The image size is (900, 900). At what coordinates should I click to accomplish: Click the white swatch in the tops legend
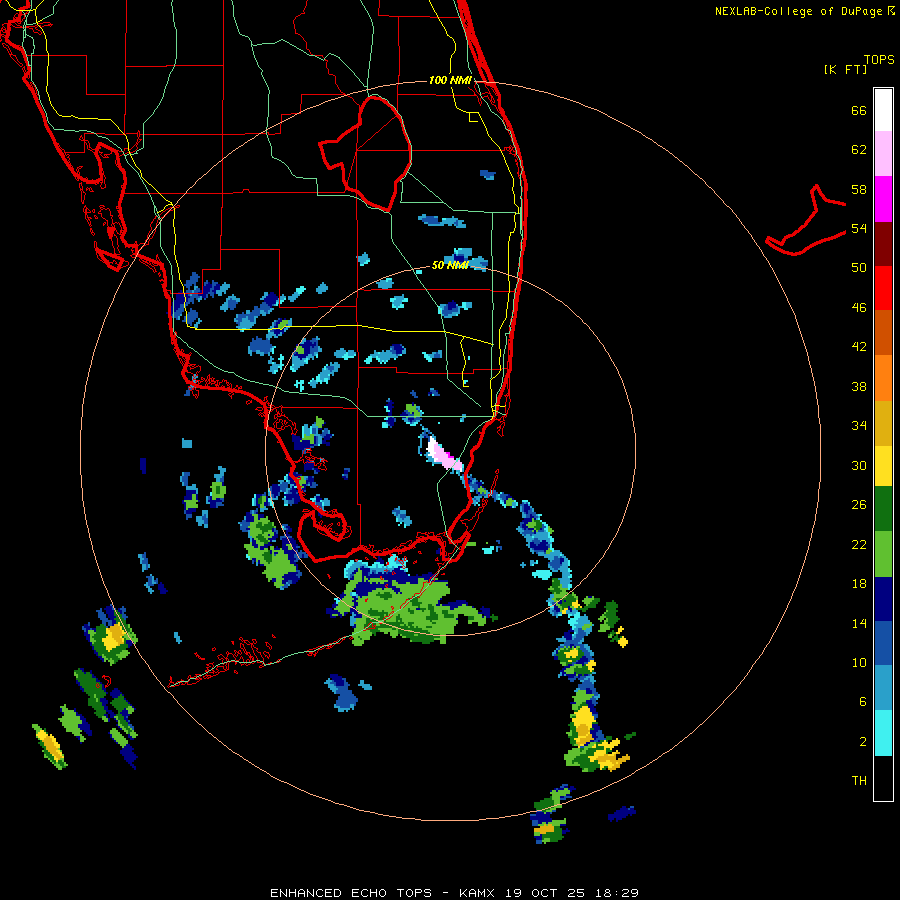click(x=883, y=110)
